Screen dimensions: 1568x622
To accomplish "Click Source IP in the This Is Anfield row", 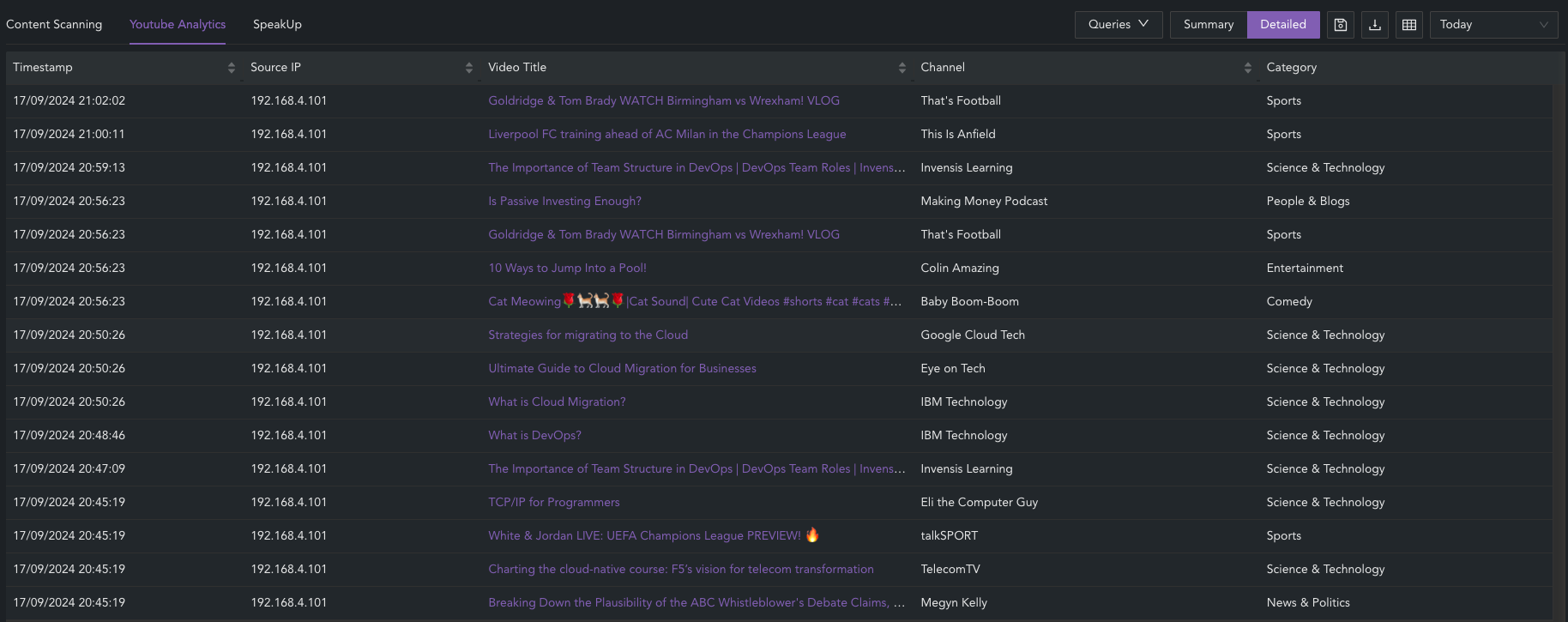I will (x=288, y=134).
